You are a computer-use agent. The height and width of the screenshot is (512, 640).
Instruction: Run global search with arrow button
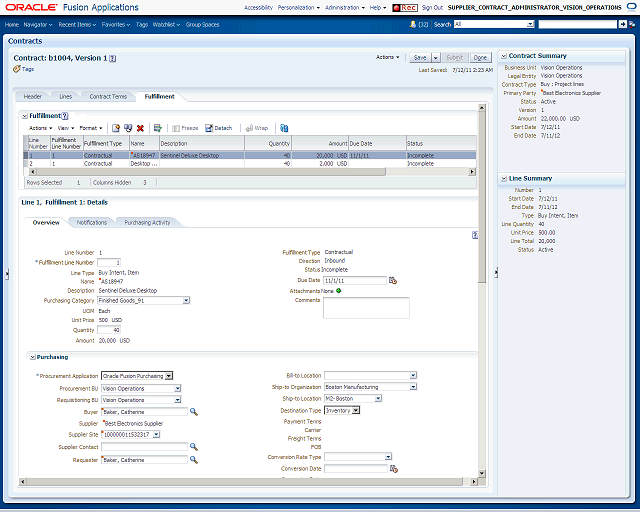(x=622, y=24)
